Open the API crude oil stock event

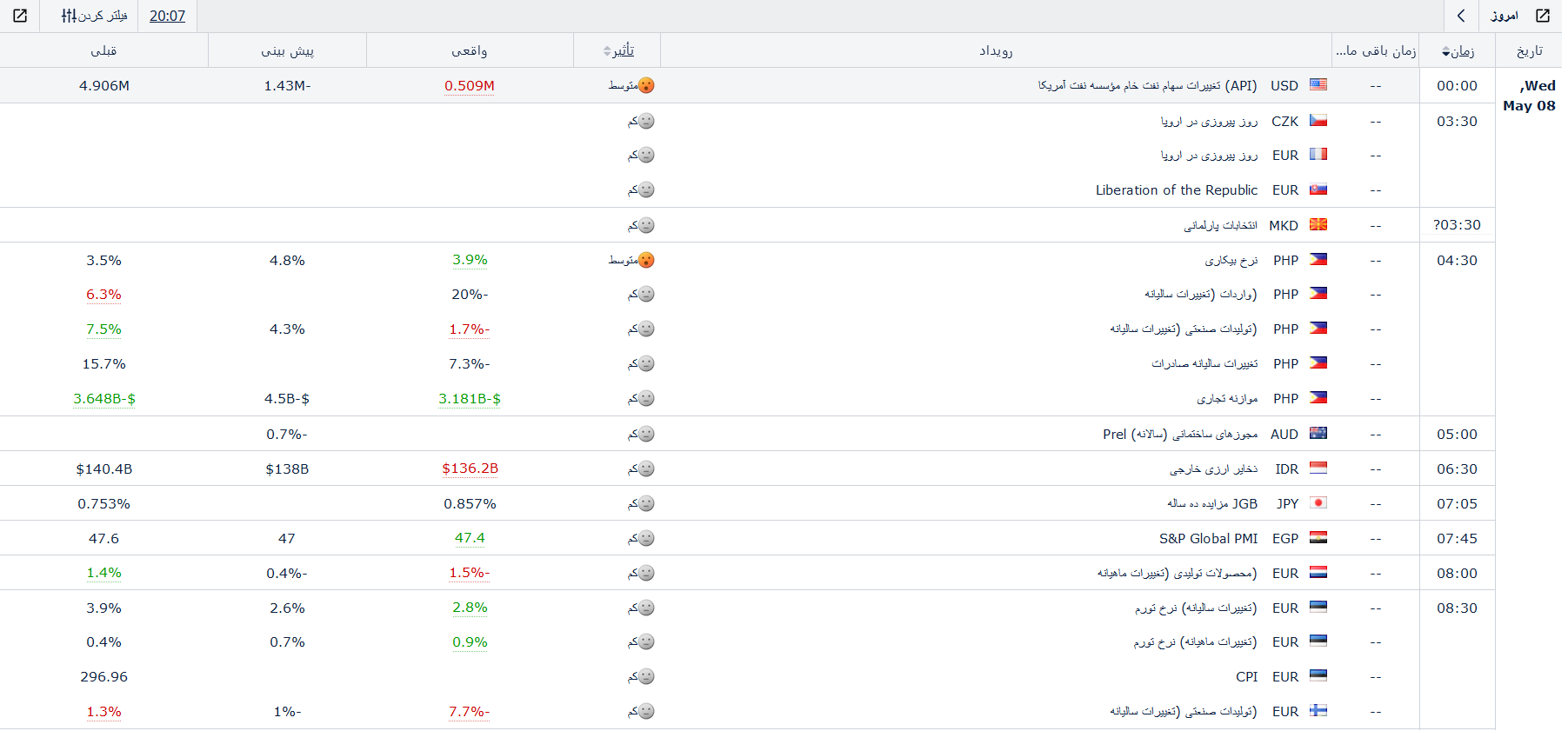tap(1147, 85)
